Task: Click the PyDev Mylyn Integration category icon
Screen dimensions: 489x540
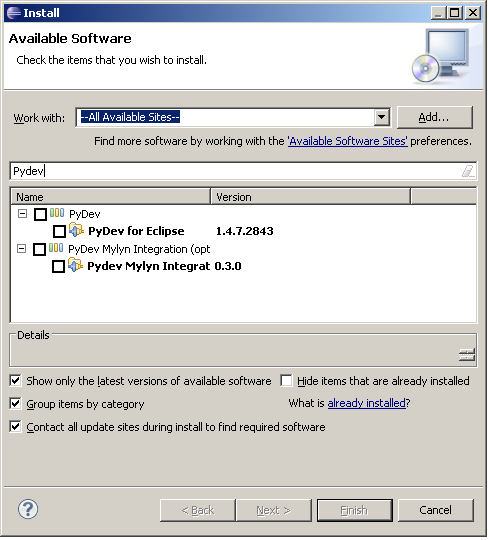Action: tap(56, 248)
